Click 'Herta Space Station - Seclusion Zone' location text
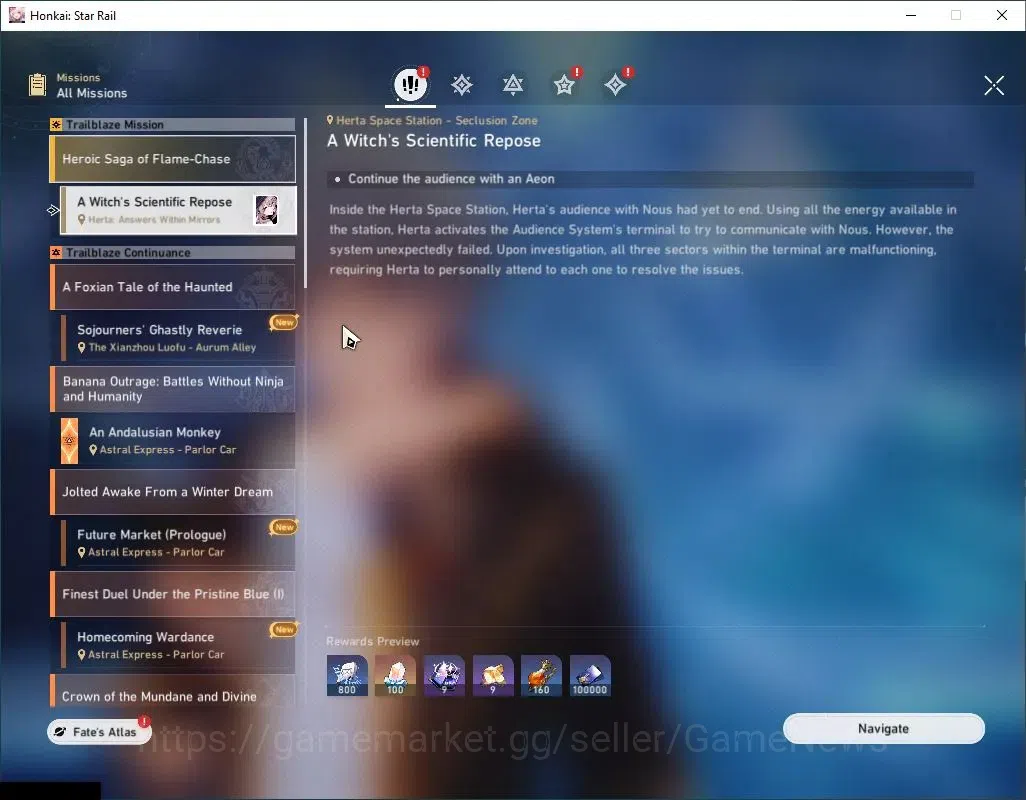1026x800 pixels. pyautogui.click(x=437, y=120)
